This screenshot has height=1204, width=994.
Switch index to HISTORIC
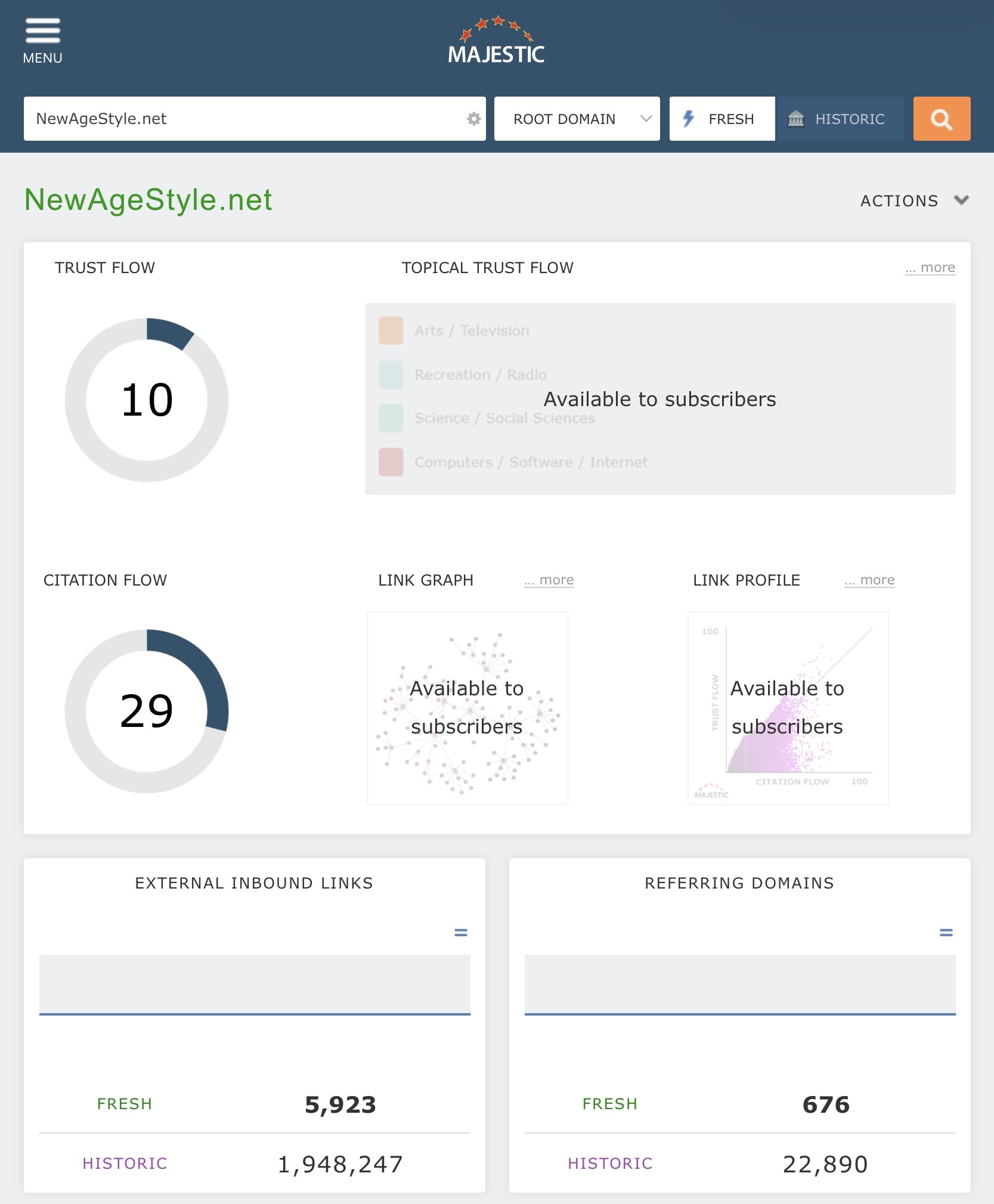[840, 119]
